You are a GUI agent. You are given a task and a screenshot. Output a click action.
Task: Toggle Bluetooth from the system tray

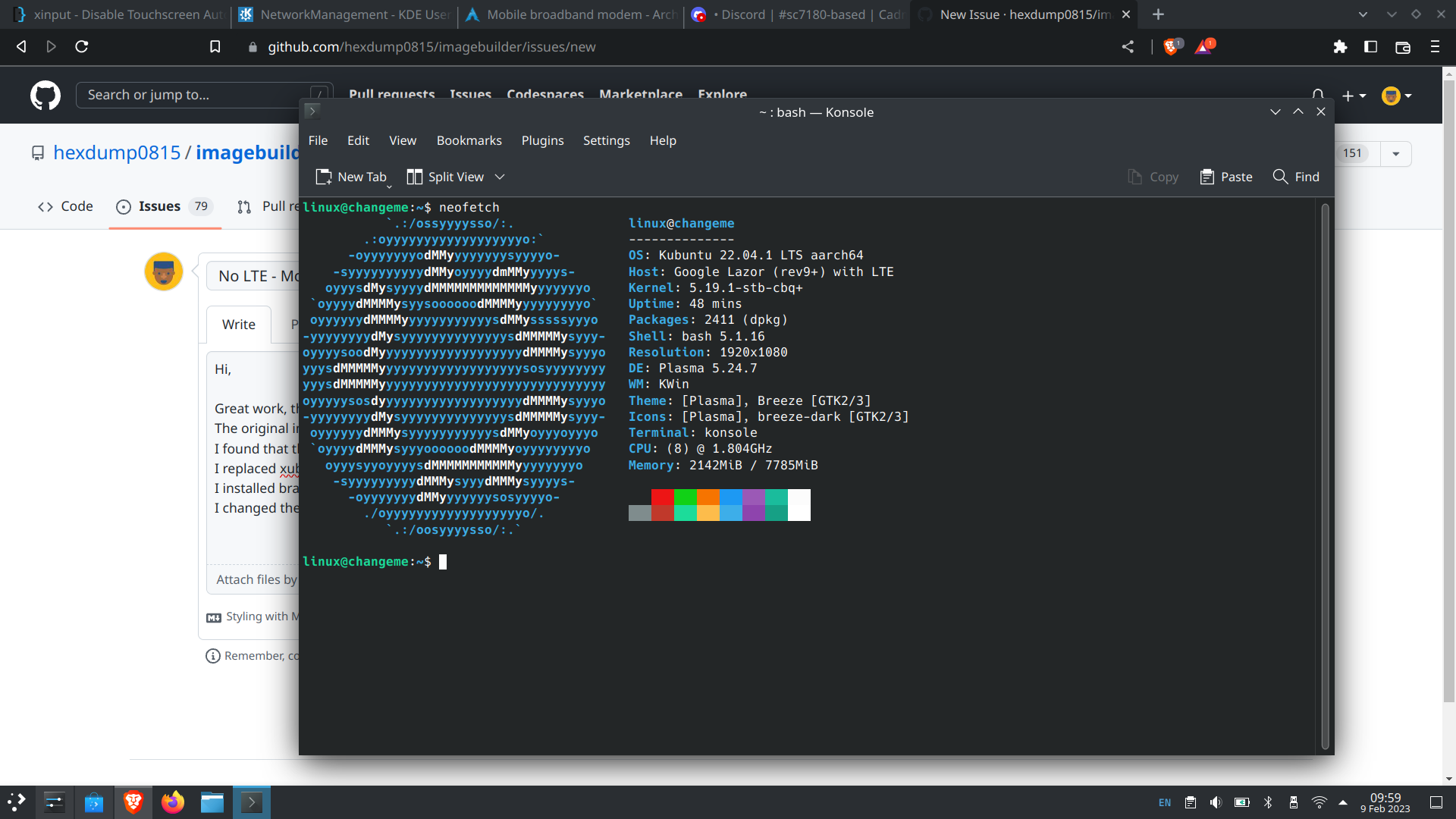tap(1268, 802)
